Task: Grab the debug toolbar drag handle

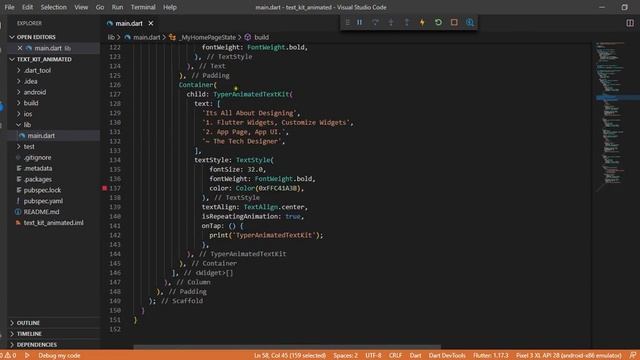Action: tap(347, 22)
